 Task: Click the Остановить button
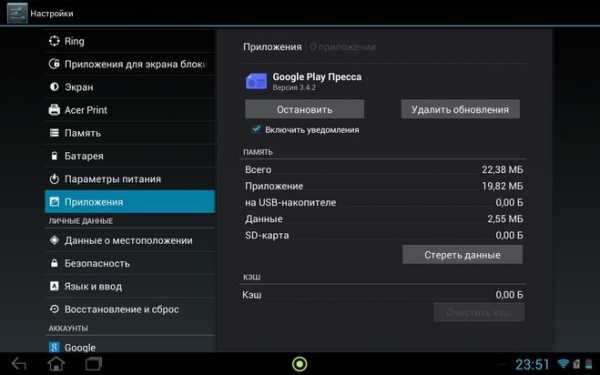click(x=305, y=109)
